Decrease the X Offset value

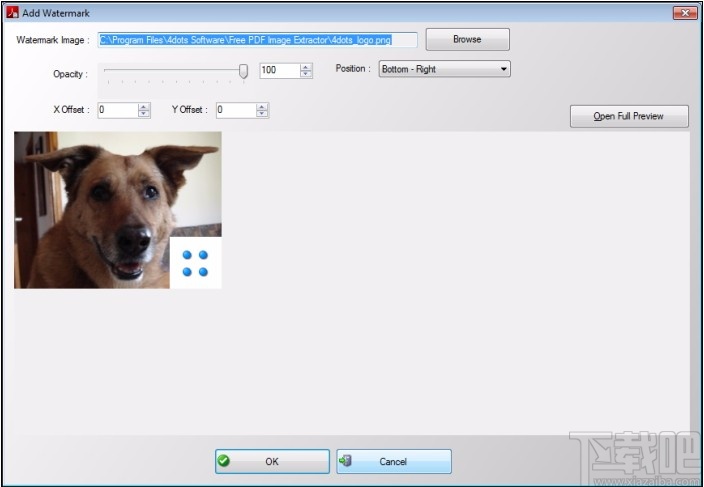[144, 114]
